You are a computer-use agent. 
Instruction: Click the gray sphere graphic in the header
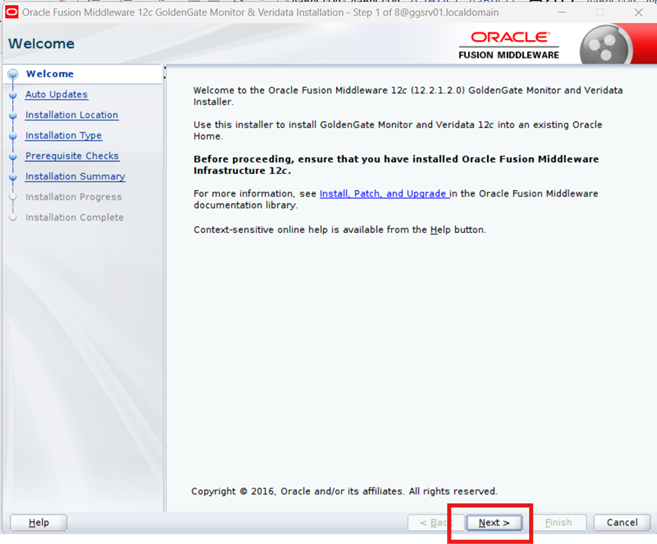(604, 44)
